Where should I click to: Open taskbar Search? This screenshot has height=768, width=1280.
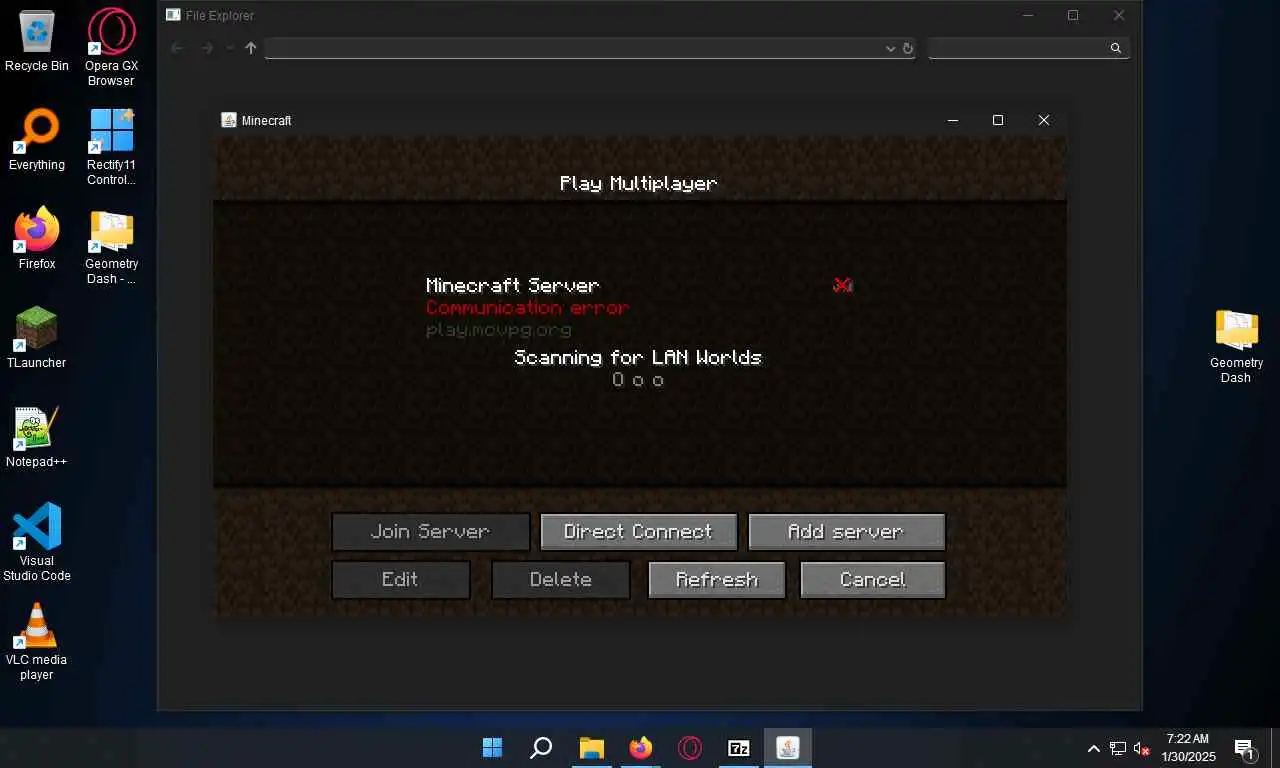pyautogui.click(x=541, y=748)
